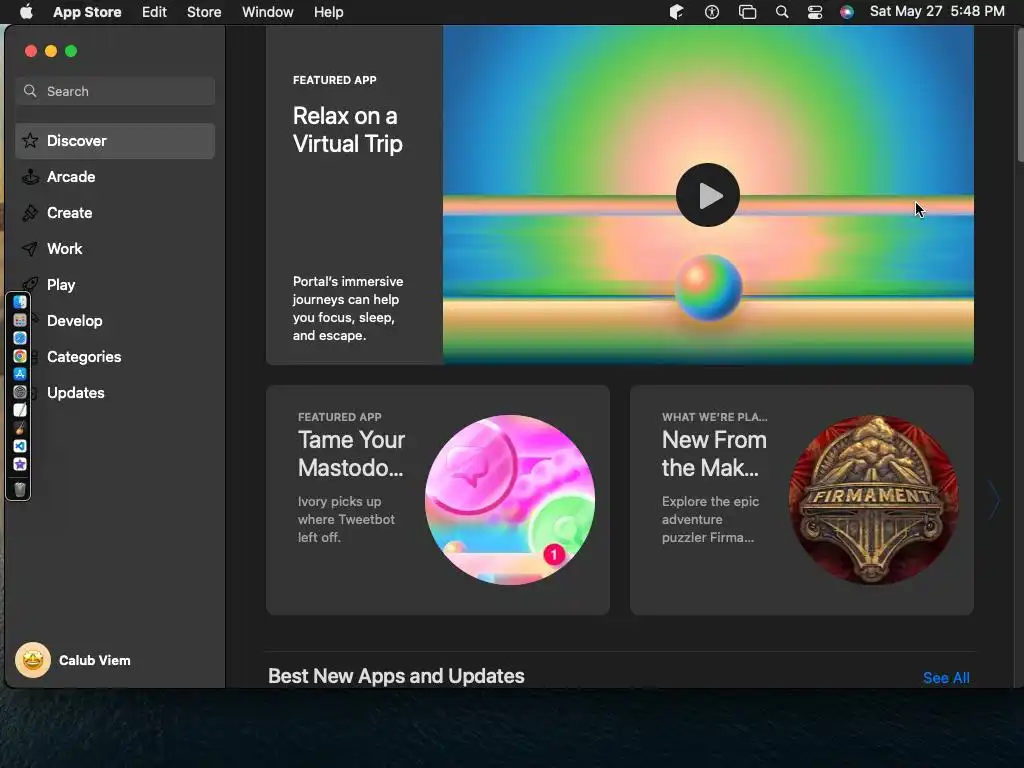Click the vertical scrollbar thumb
1024x768 pixels.
coord(1020,95)
